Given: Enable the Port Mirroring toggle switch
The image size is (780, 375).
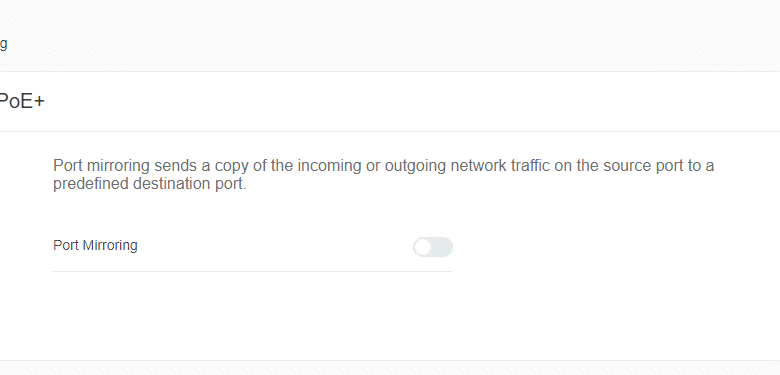Looking at the screenshot, I should coord(433,247).
